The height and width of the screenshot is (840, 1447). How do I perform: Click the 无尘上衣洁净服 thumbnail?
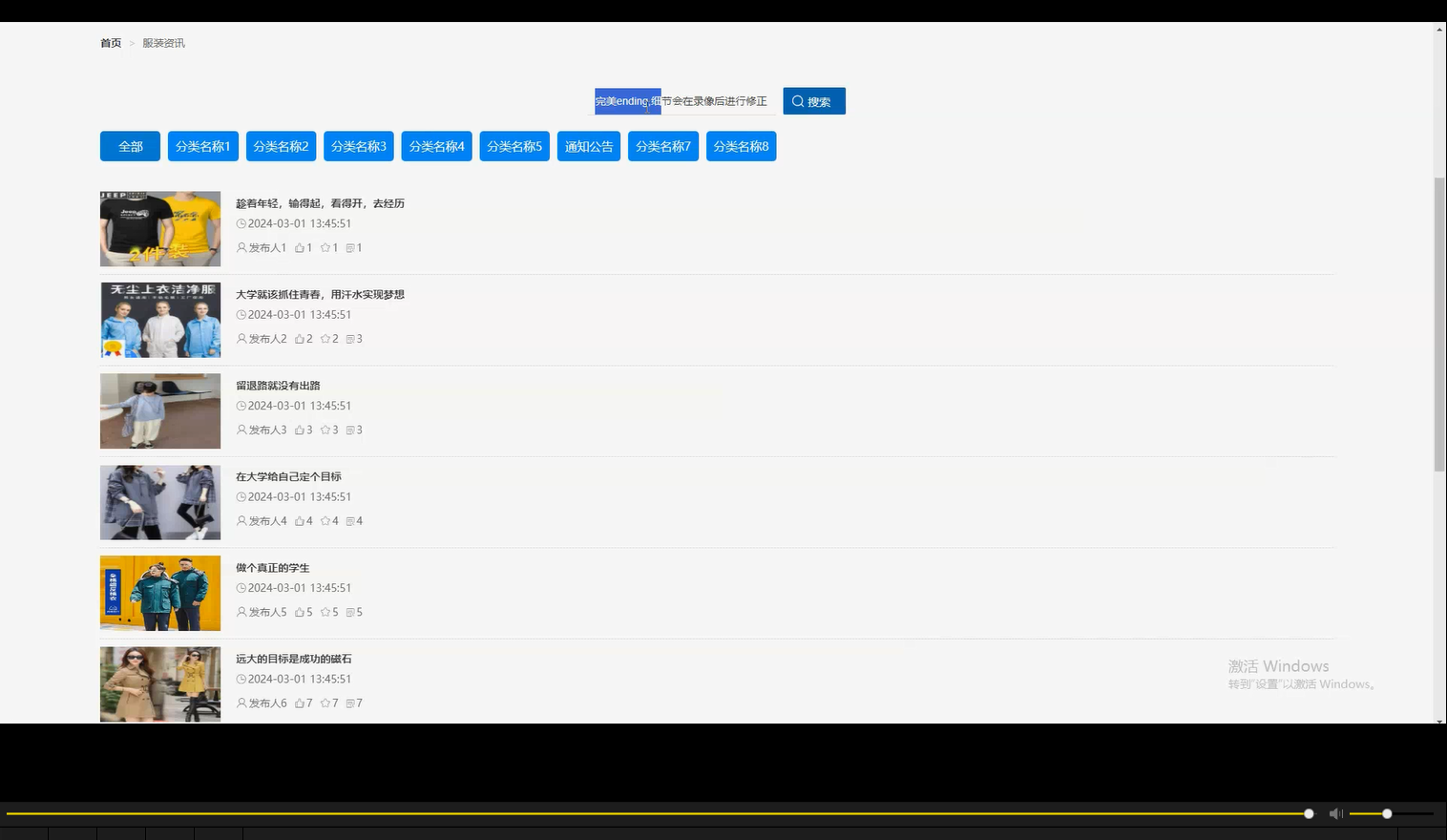(x=160, y=320)
